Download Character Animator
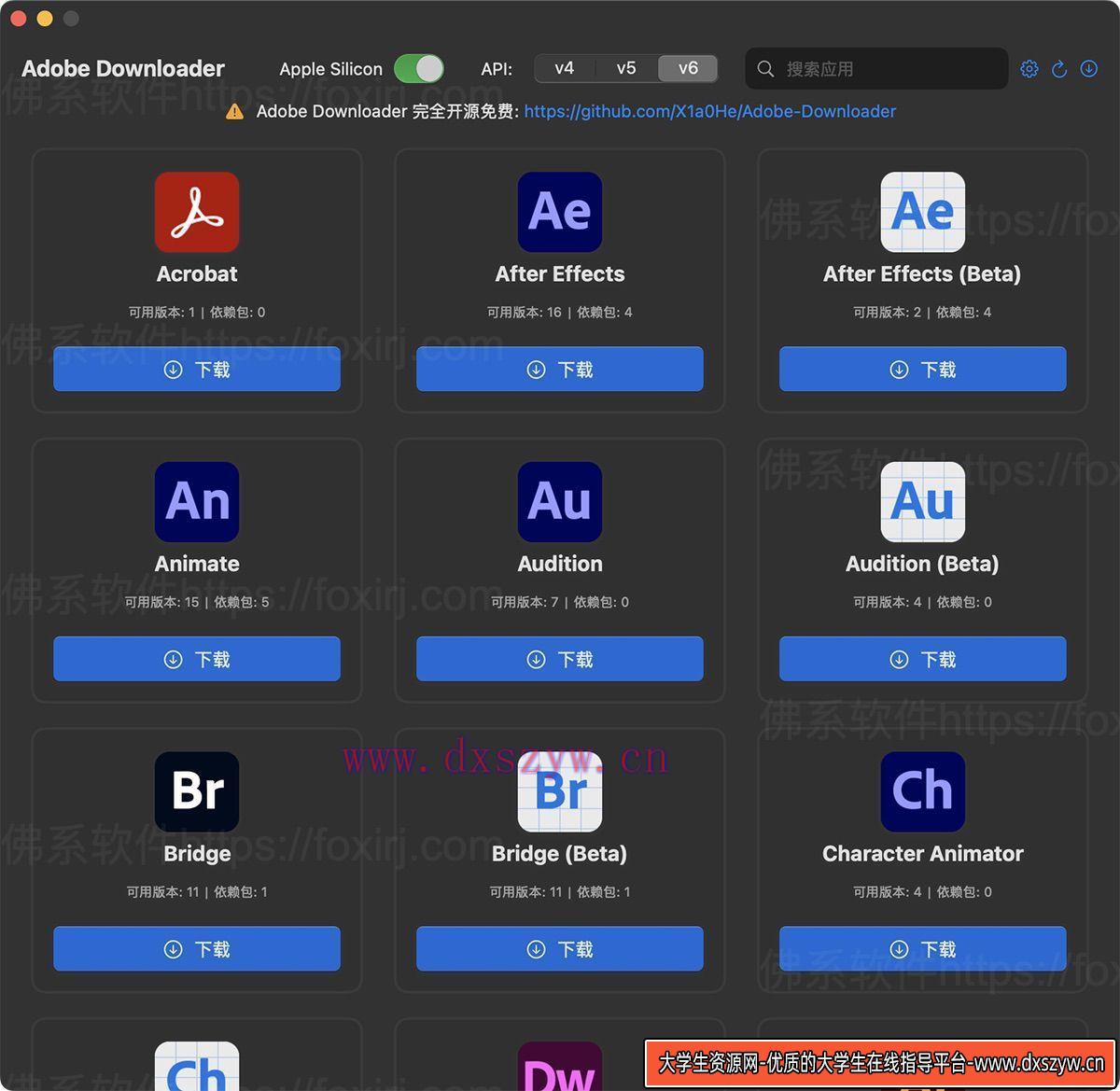Image resolution: width=1120 pixels, height=1091 pixels. click(923, 949)
